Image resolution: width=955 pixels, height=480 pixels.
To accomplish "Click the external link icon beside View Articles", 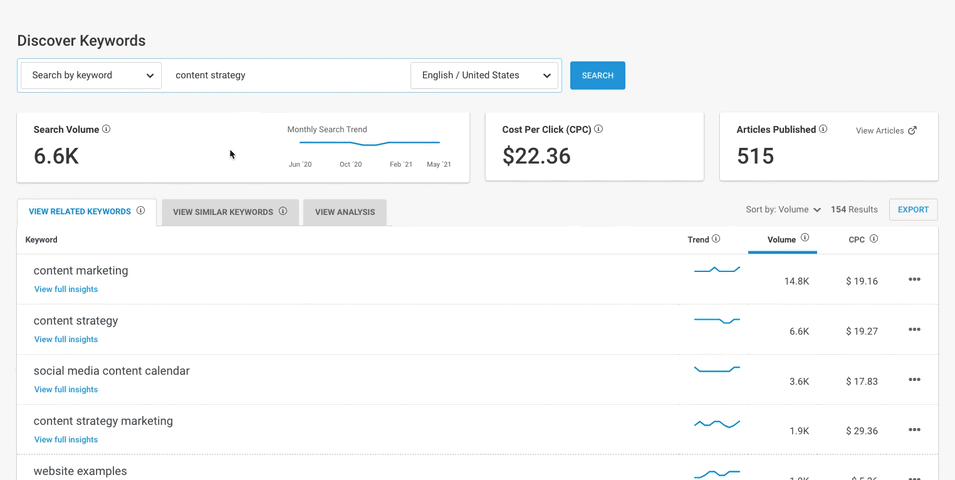I will click(x=912, y=131).
